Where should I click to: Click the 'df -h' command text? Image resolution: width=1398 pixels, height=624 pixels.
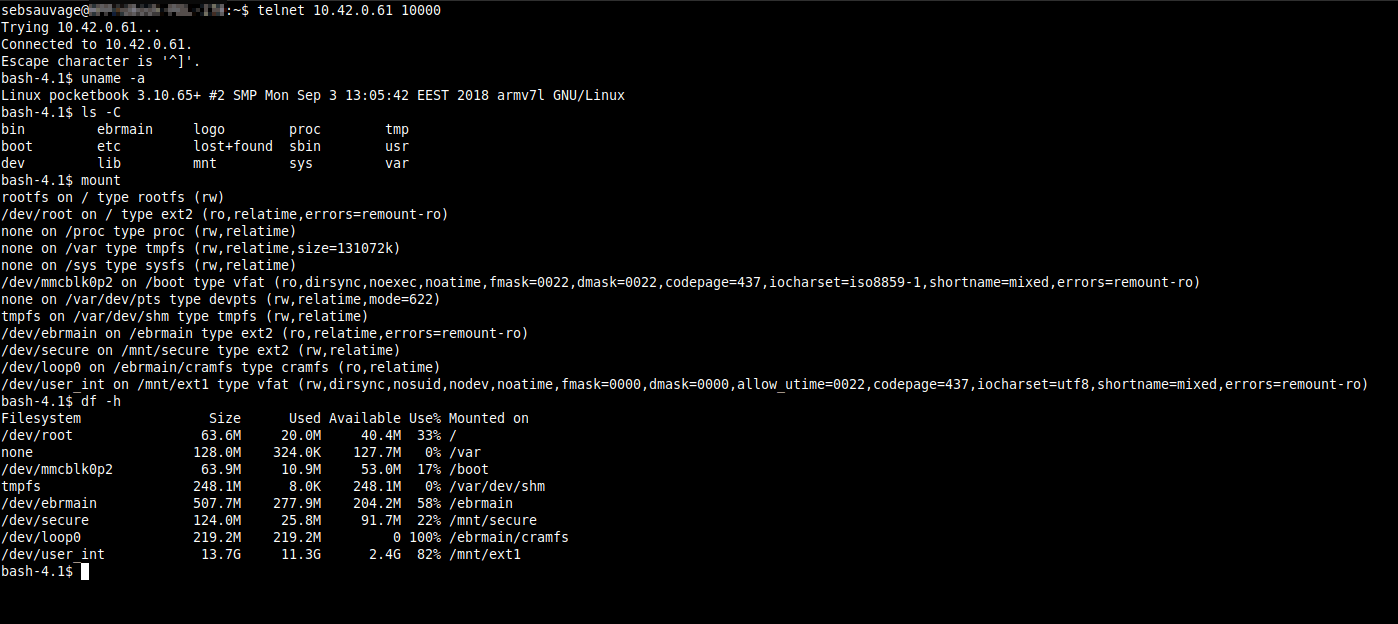point(101,401)
